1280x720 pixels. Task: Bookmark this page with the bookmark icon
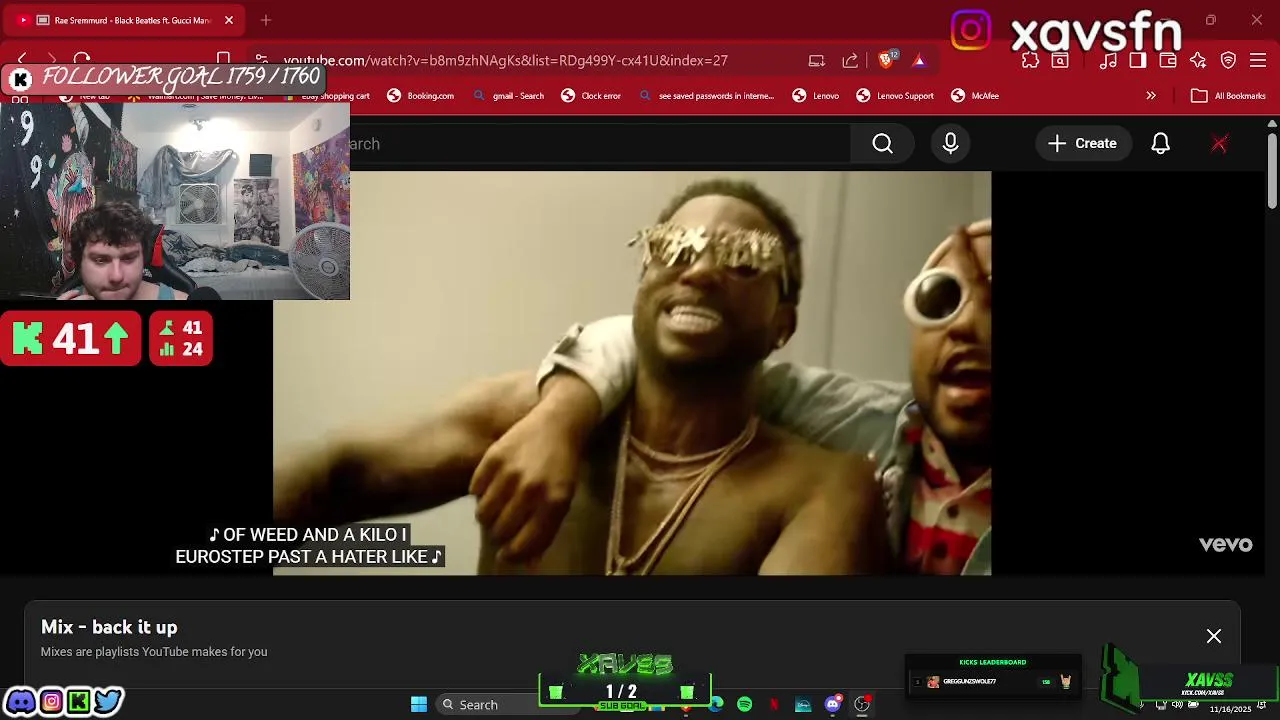[x=224, y=60]
